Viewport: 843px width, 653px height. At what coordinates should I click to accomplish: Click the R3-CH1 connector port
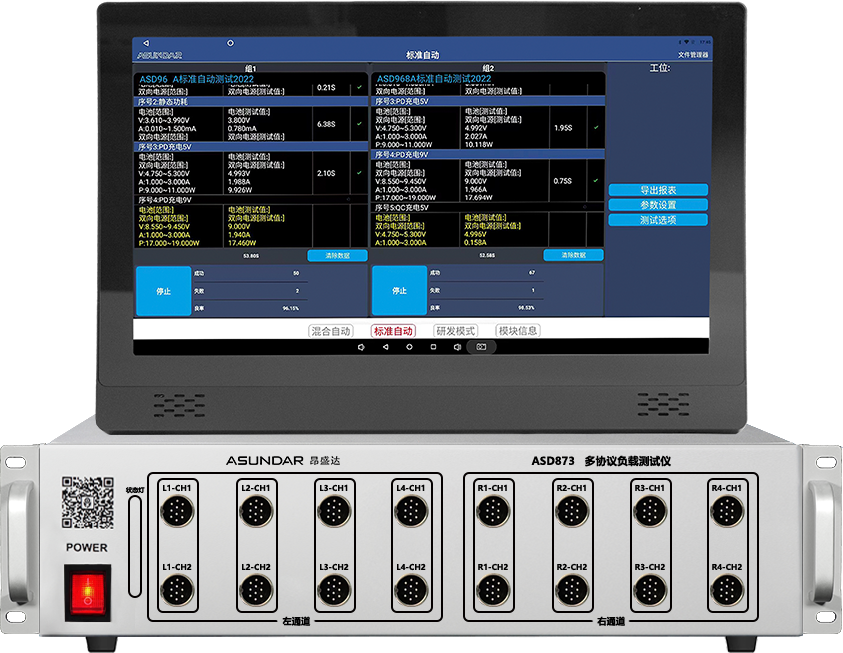(x=650, y=511)
